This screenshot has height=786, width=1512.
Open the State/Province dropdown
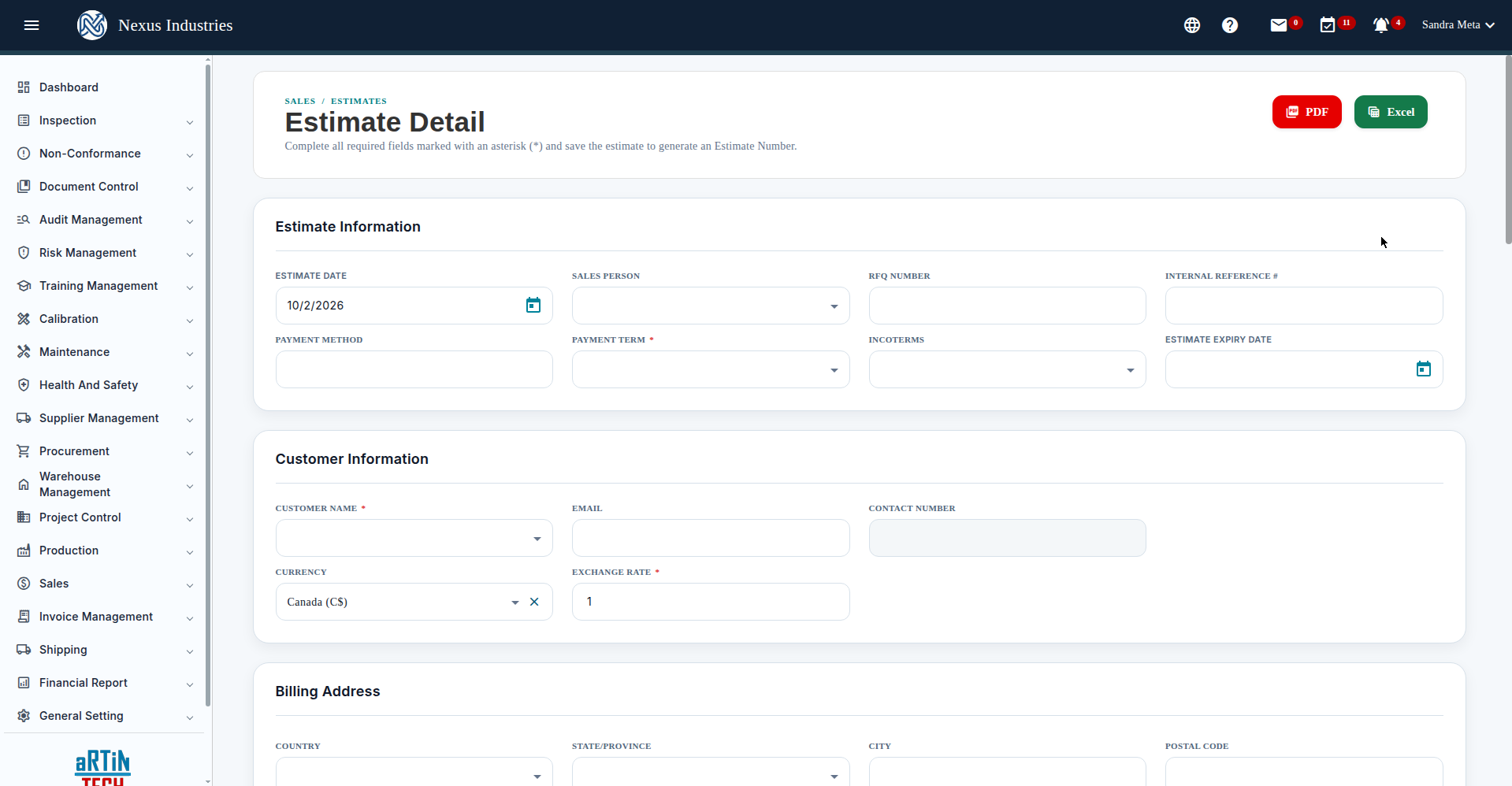[x=711, y=772]
